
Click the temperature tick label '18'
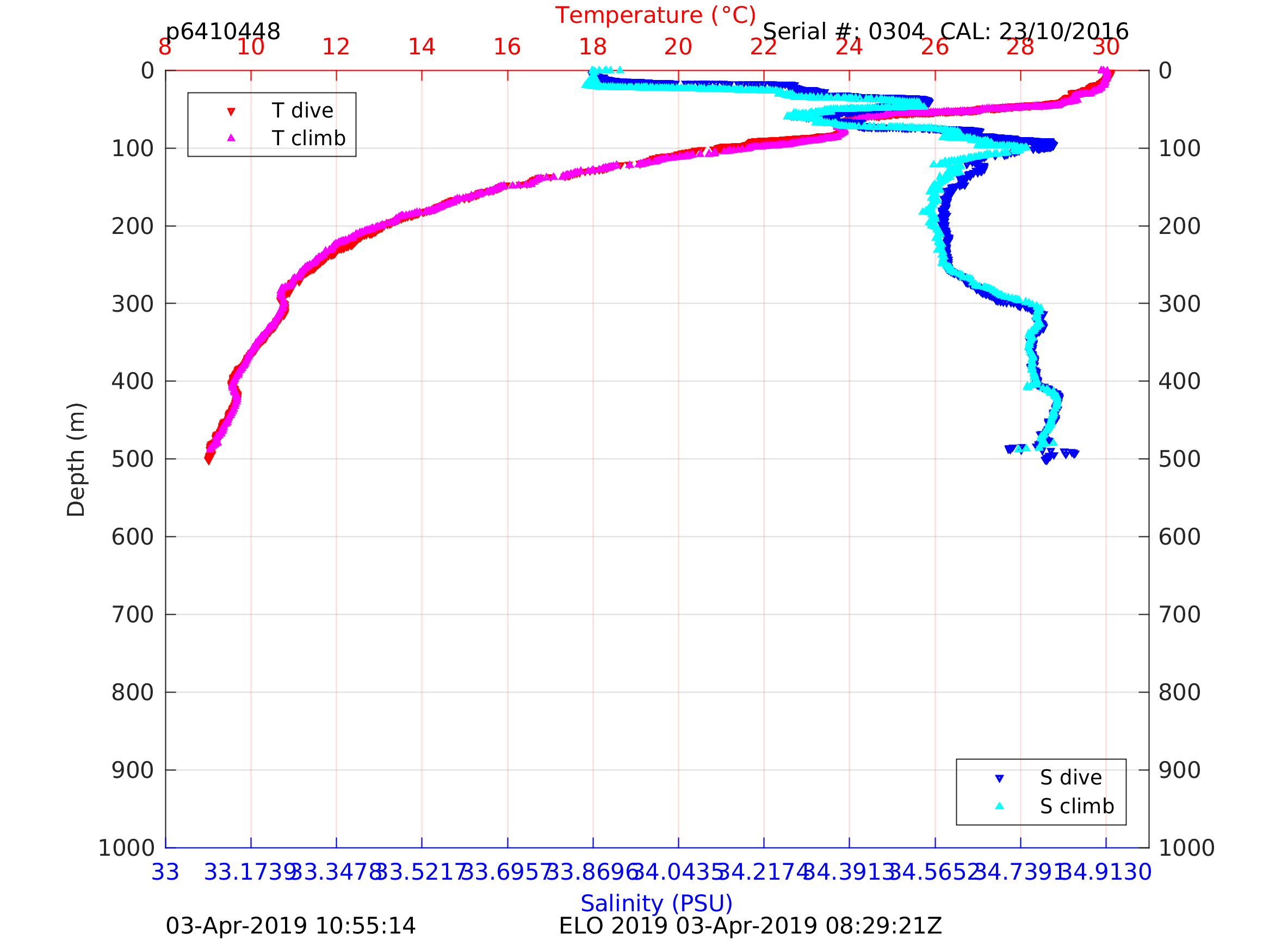tap(593, 47)
